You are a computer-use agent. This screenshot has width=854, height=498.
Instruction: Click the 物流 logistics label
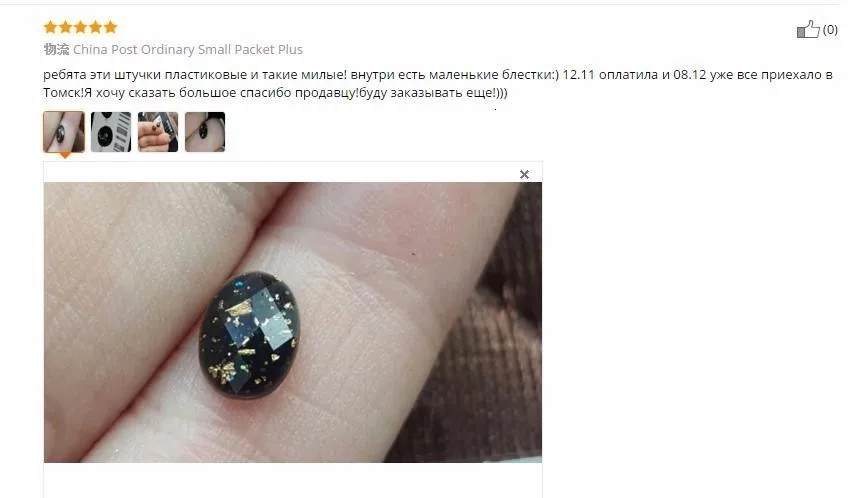tap(56, 50)
